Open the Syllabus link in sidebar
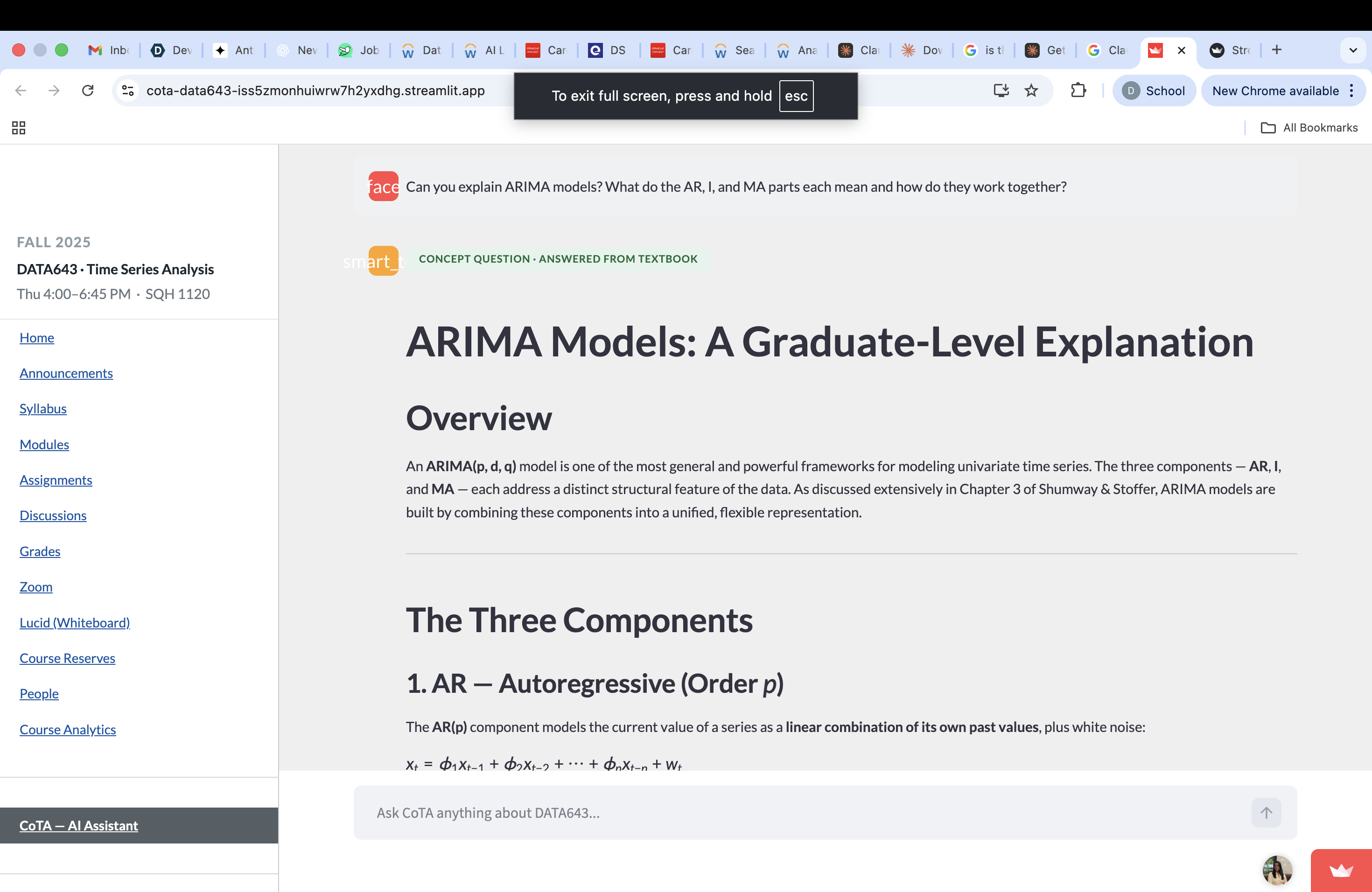The height and width of the screenshot is (892, 1372). [43, 409]
